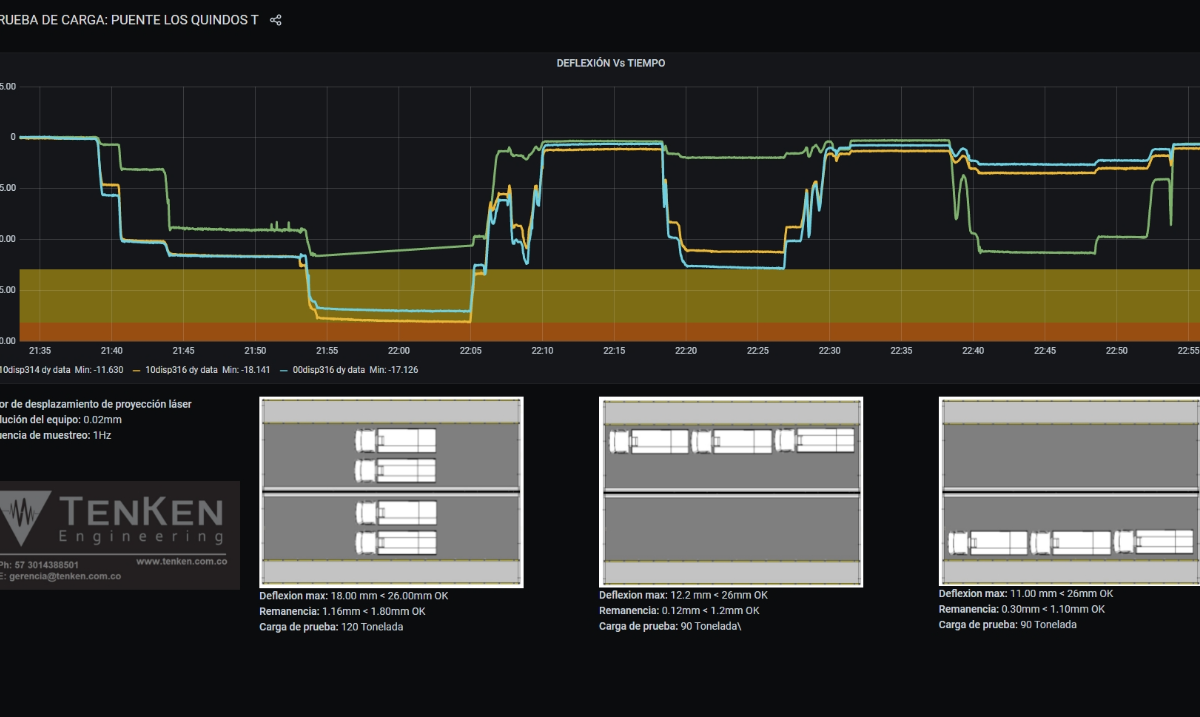The image size is (1200, 717).
Task: Click the 0 value on the Y axis
Action: point(13,137)
